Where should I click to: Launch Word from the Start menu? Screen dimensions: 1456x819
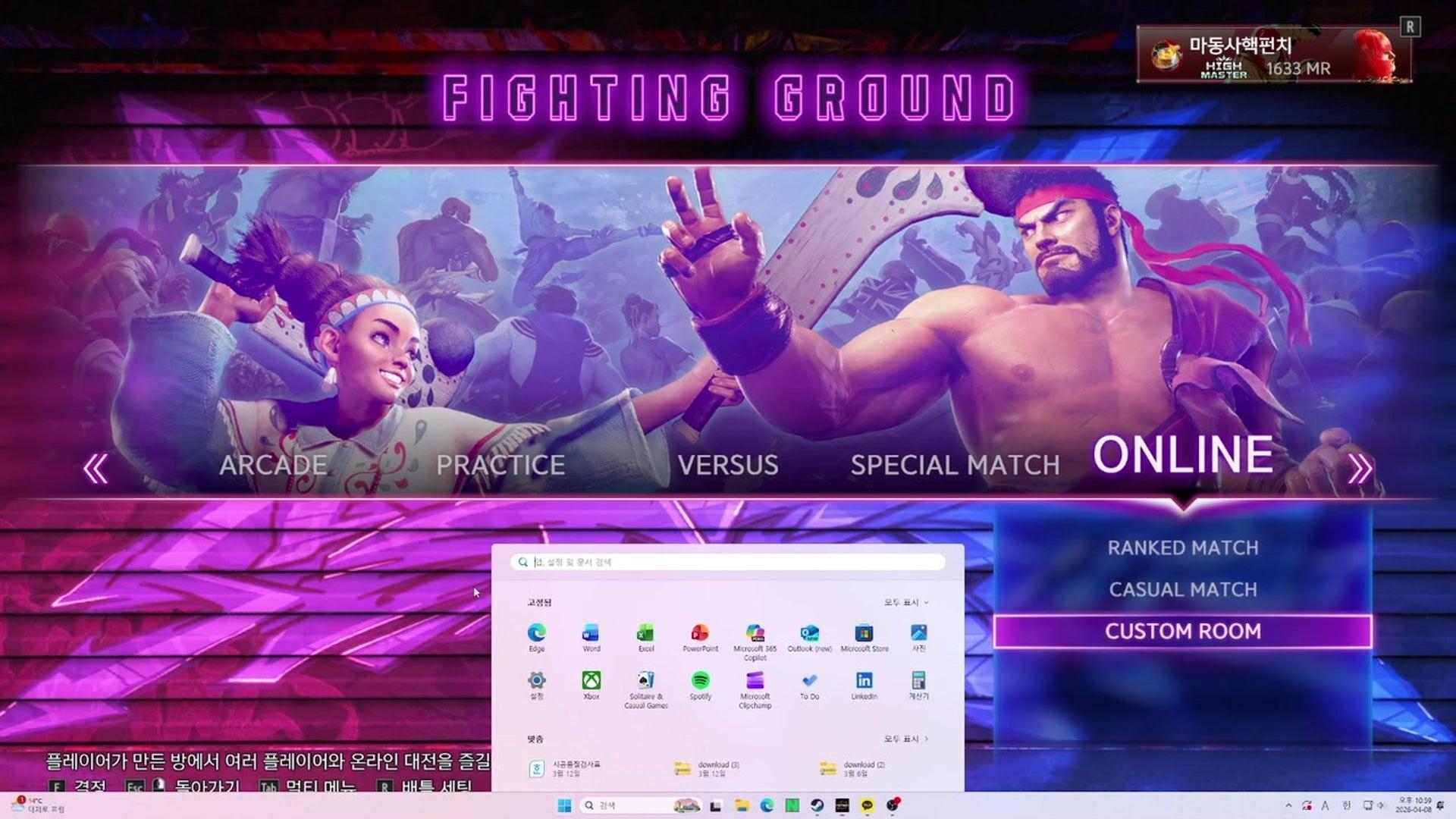click(x=591, y=633)
